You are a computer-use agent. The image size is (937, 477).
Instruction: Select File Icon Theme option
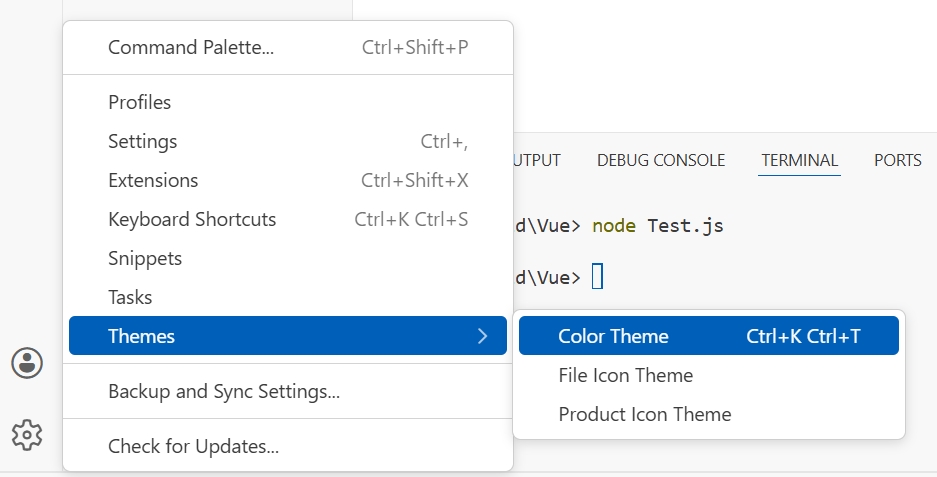625,375
